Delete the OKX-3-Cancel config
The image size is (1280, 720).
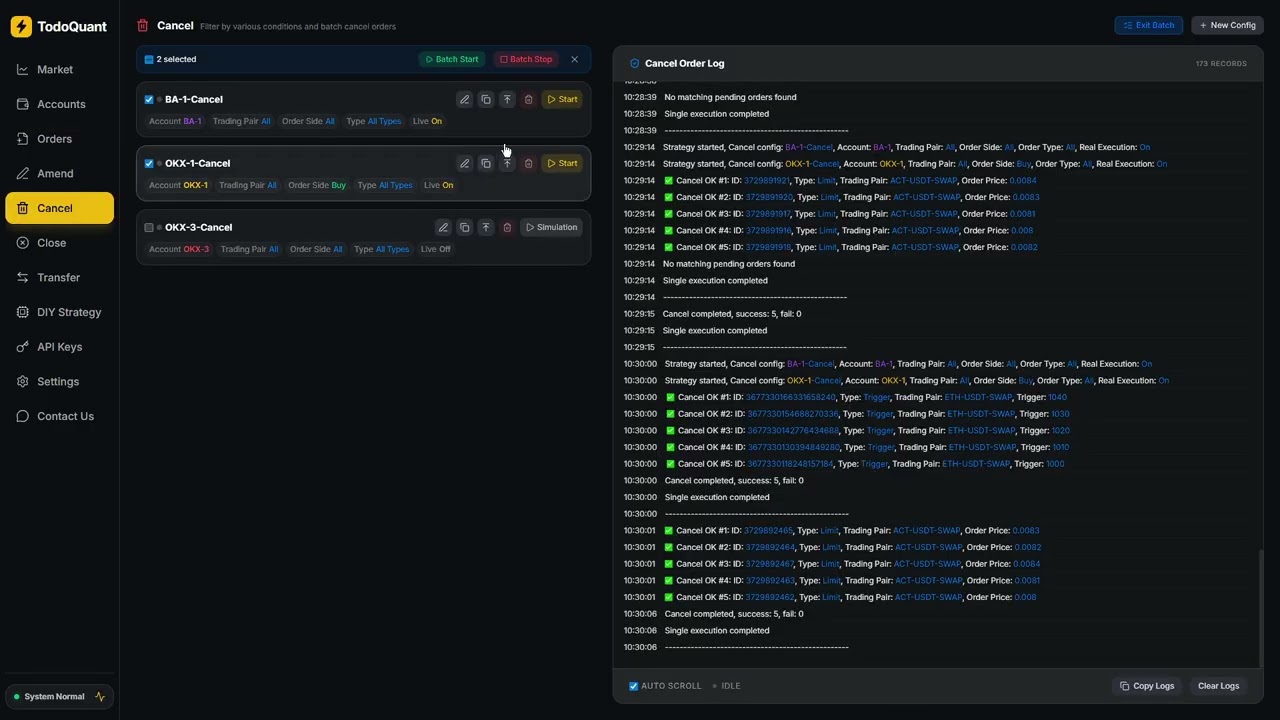507,228
